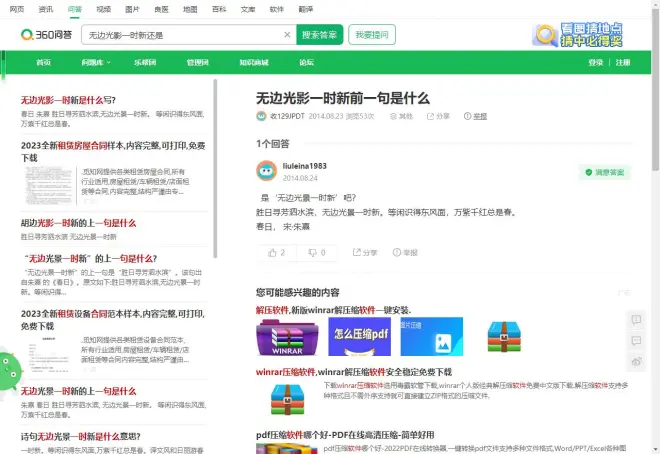Share the question via 分享 under title
Viewport: 660px width, 454px height.
pos(437,116)
